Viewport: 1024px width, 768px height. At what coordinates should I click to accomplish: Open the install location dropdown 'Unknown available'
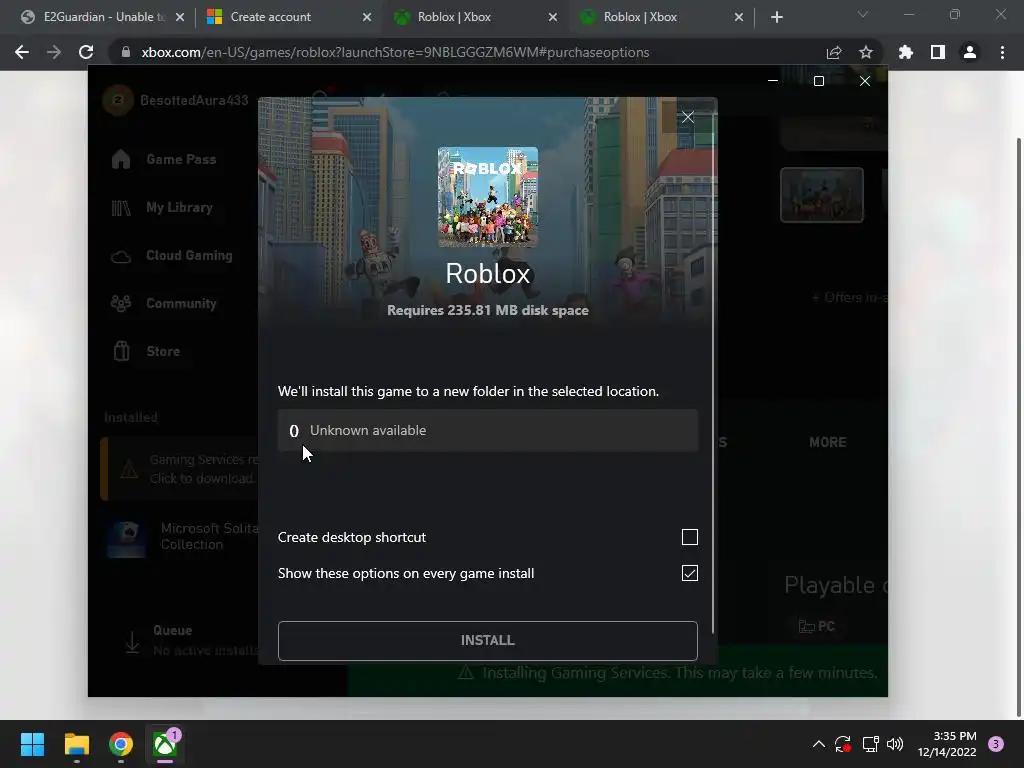(x=488, y=430)
